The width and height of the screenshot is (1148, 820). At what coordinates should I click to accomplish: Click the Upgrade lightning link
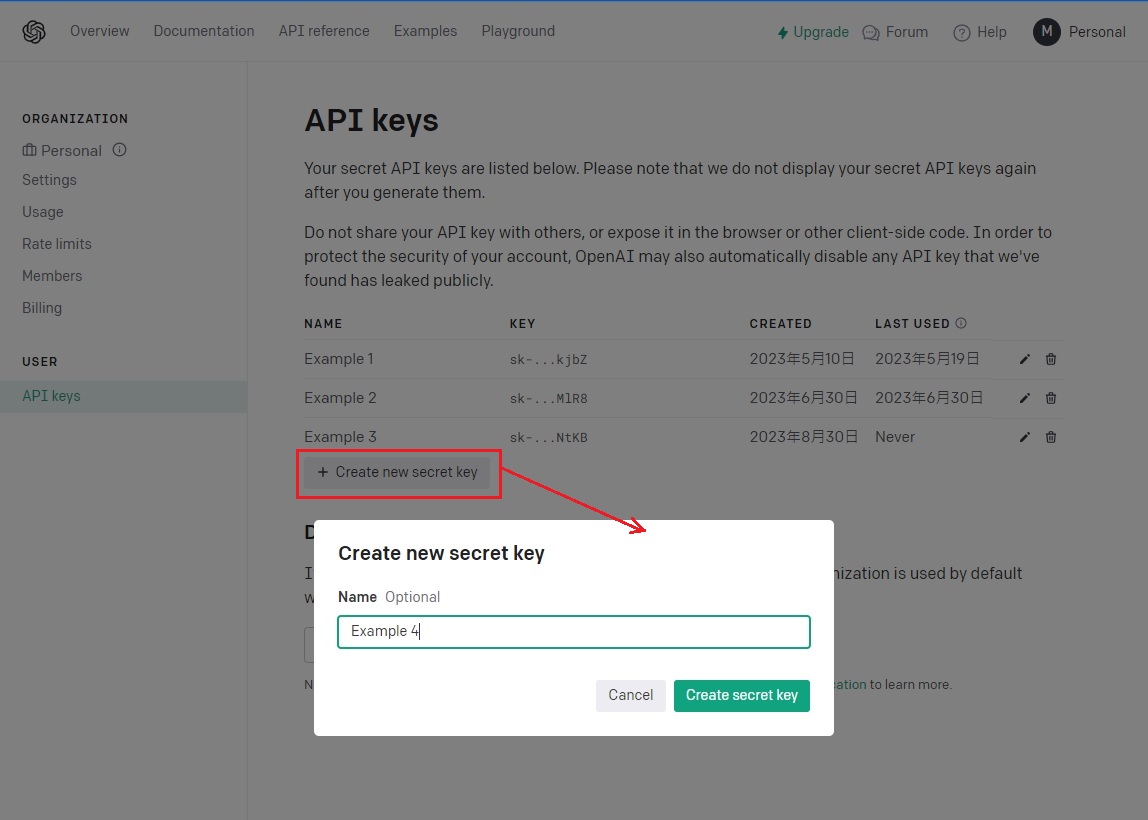(813, 32)
